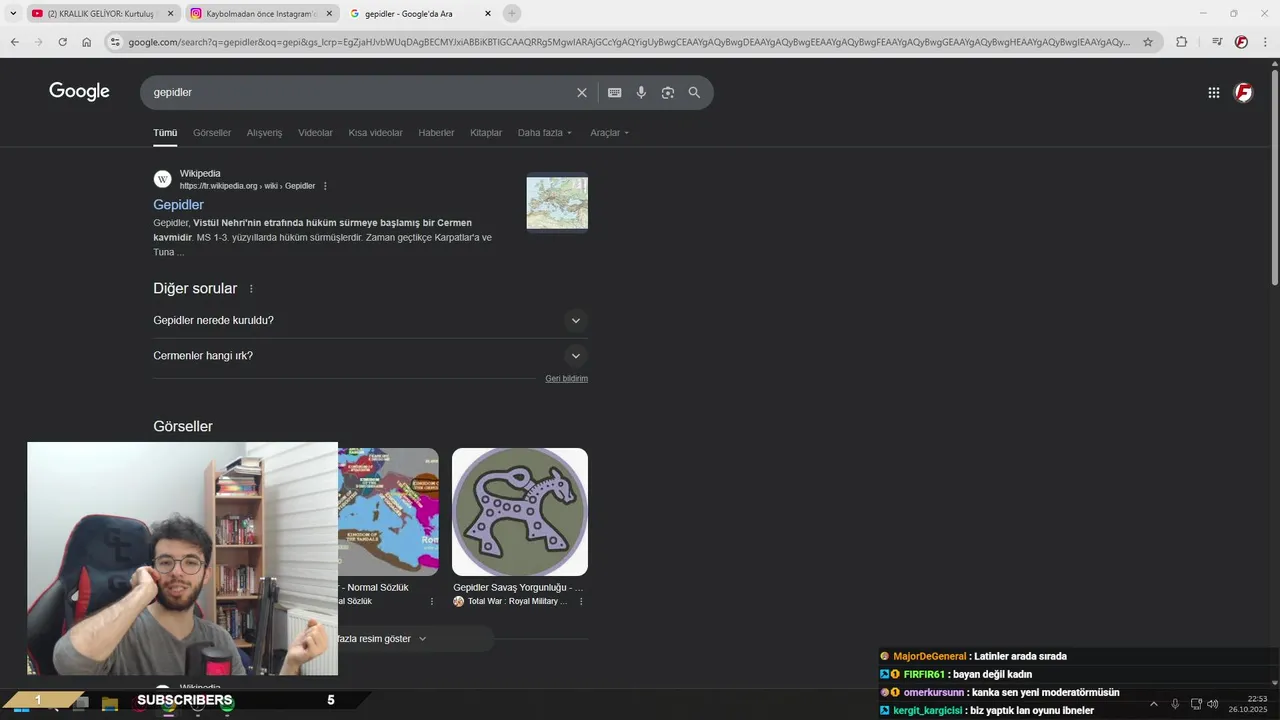Open the Kitaplar results tab
1280x720 pixels.
coord(486,133)
